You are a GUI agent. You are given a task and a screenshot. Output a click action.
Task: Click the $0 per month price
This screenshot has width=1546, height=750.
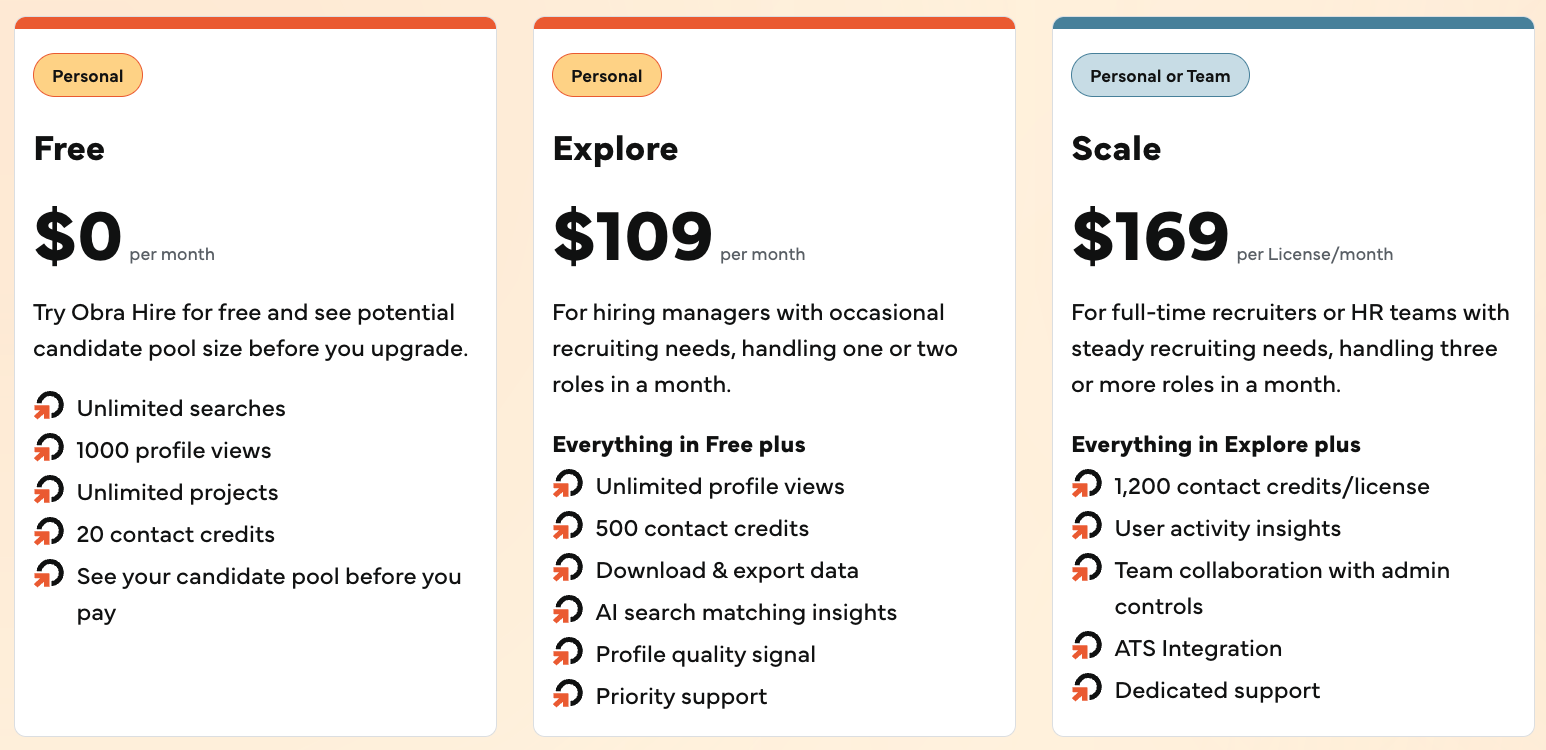click(x=124, y=238)
